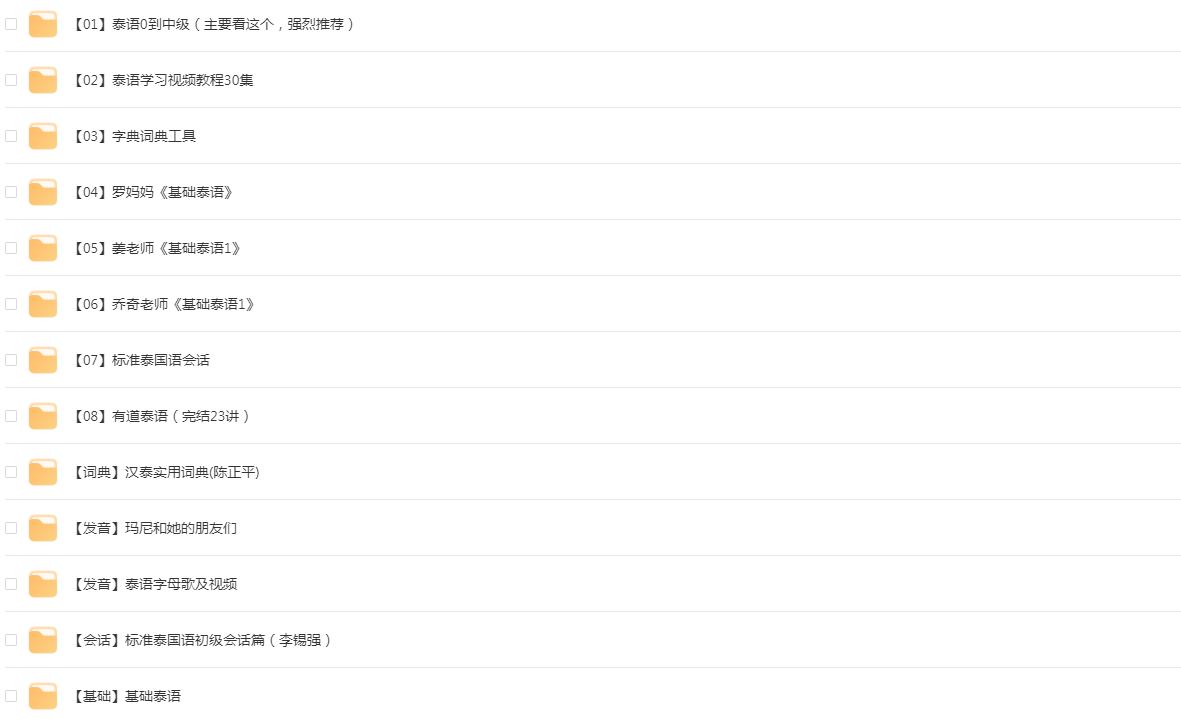Open 【发音】玛尼和她的朋友们 folder name
The height and width of the screenshot is (719, 1181).
[x=155, y=528]
